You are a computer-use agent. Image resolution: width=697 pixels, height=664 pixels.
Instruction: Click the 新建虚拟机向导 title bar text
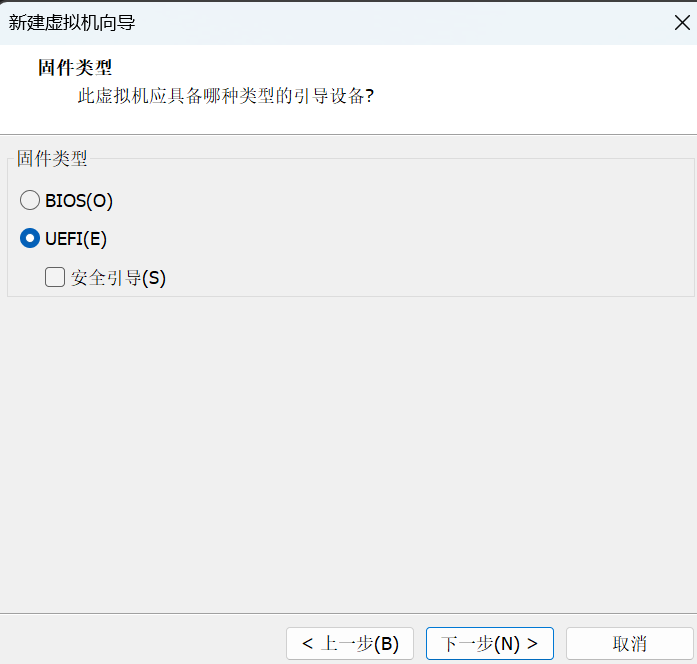[72, 23]
